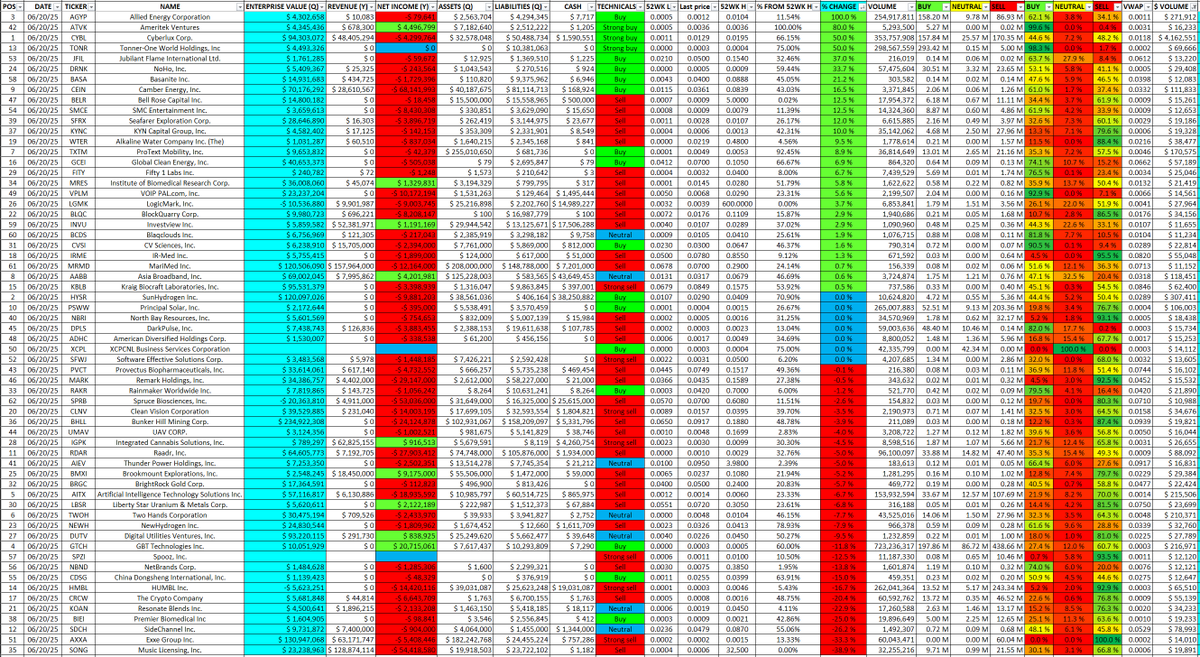Open the TECHNICALS column filter dropdown
This screenshot has width=1200, height=657.
(x=638, y=6)
